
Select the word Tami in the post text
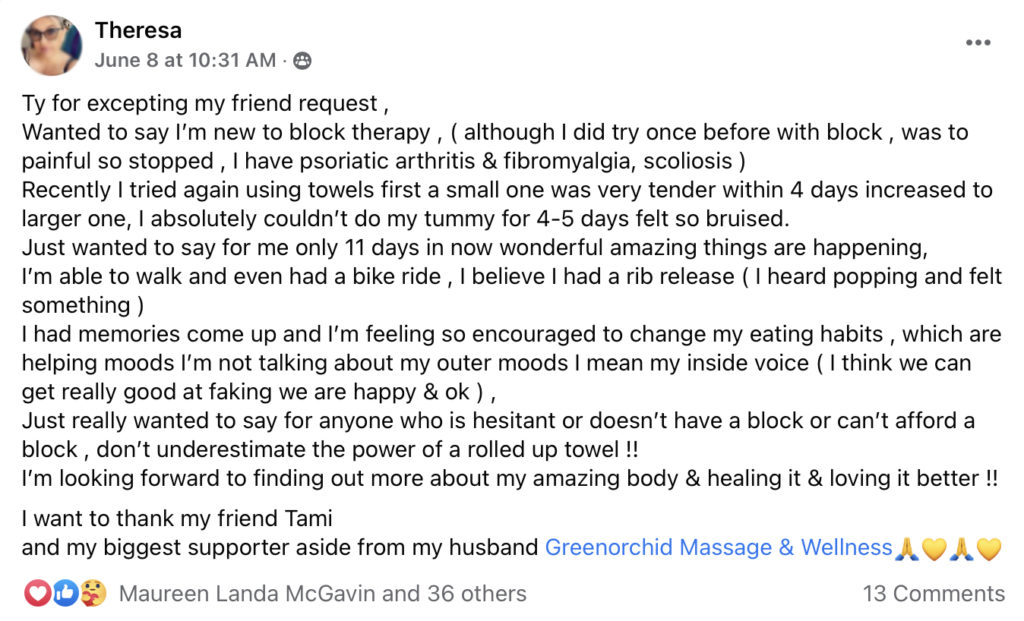tap(308, 517)
